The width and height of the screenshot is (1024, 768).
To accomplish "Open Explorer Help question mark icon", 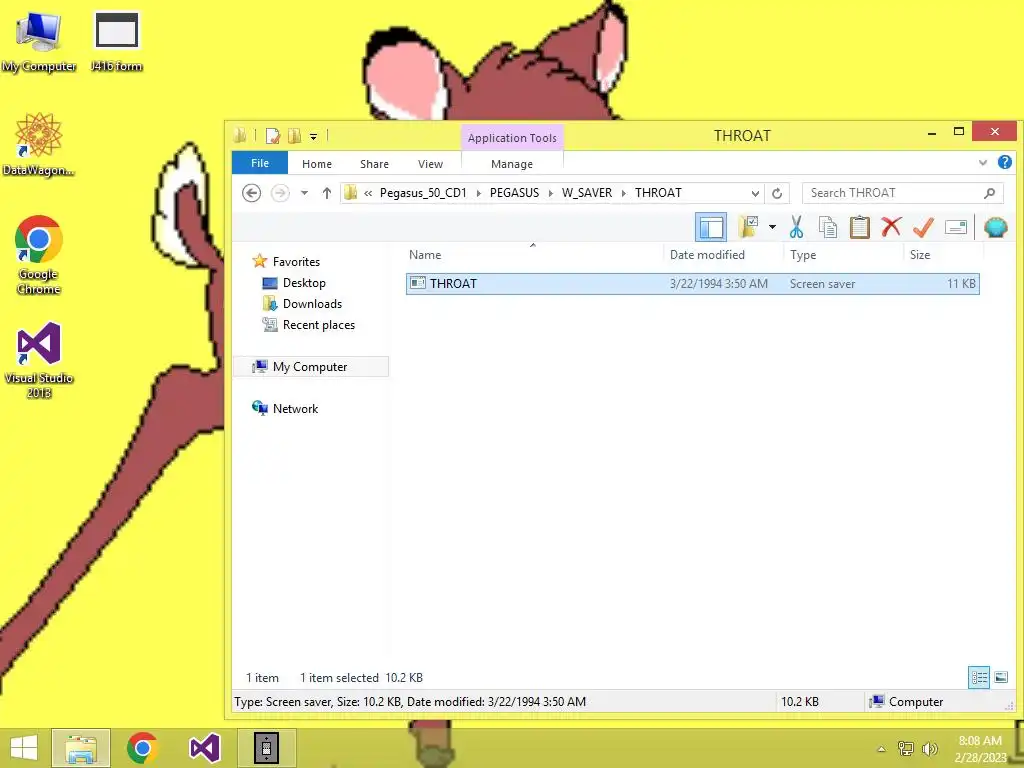I will [x=1004, y=162].
